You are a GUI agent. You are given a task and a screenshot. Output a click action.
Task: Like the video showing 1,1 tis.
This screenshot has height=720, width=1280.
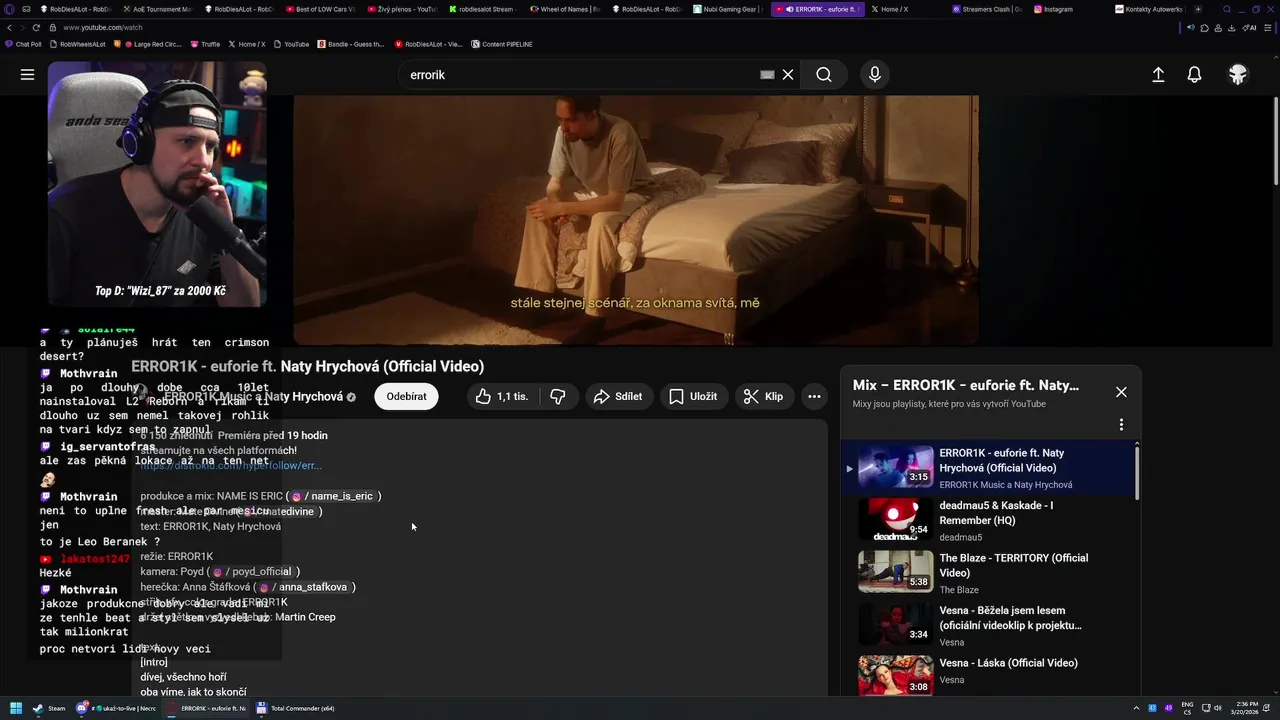503,397
